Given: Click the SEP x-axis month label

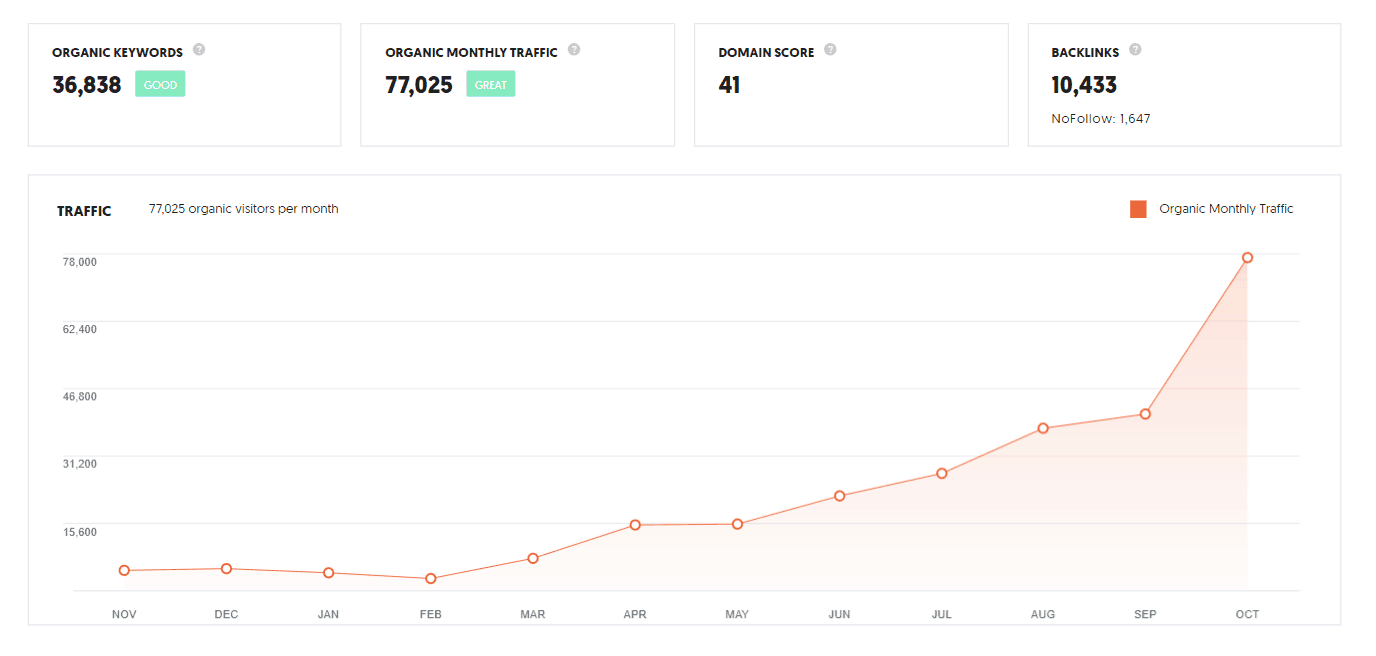Looking at the screenshot, I should coord(1145,614).
